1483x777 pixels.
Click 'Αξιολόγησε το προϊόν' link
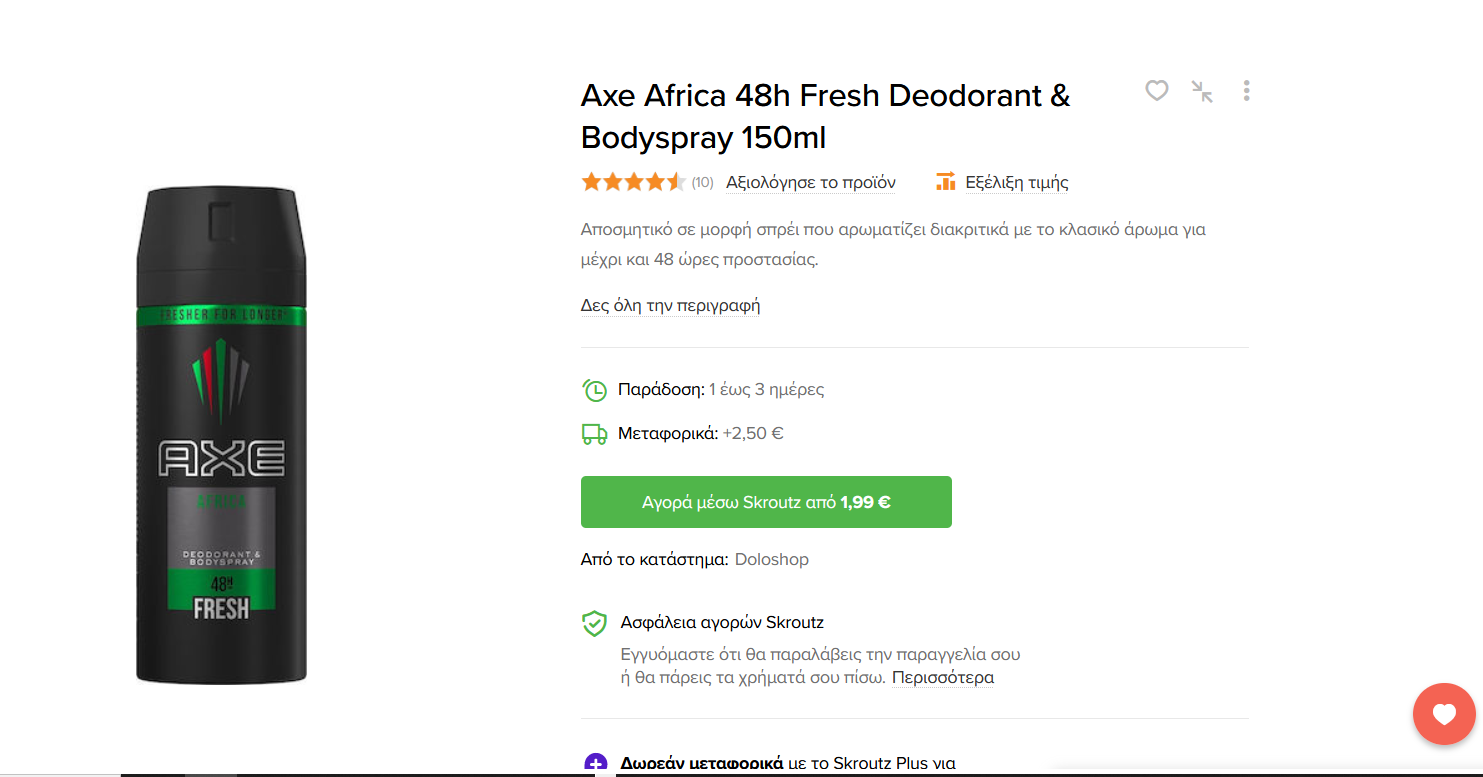pos(810,182)
